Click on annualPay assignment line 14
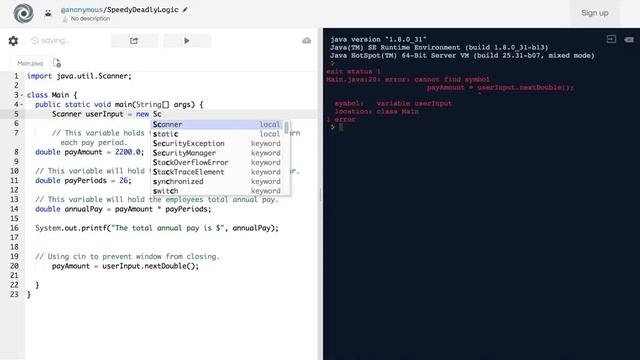The image size is (640, 360). pyautogui.click(x=123, y=209)
